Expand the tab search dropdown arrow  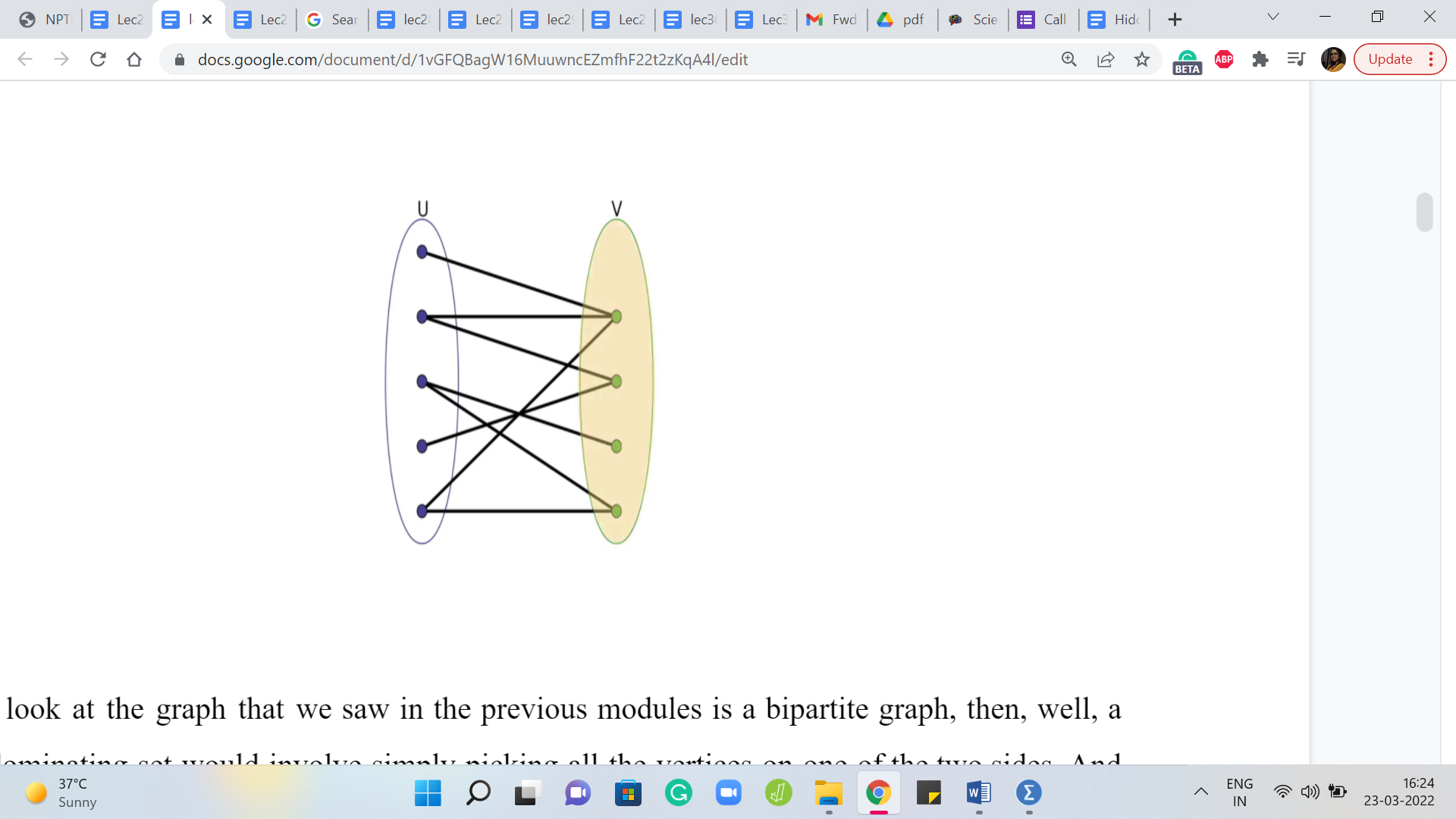click(1273, 17)
